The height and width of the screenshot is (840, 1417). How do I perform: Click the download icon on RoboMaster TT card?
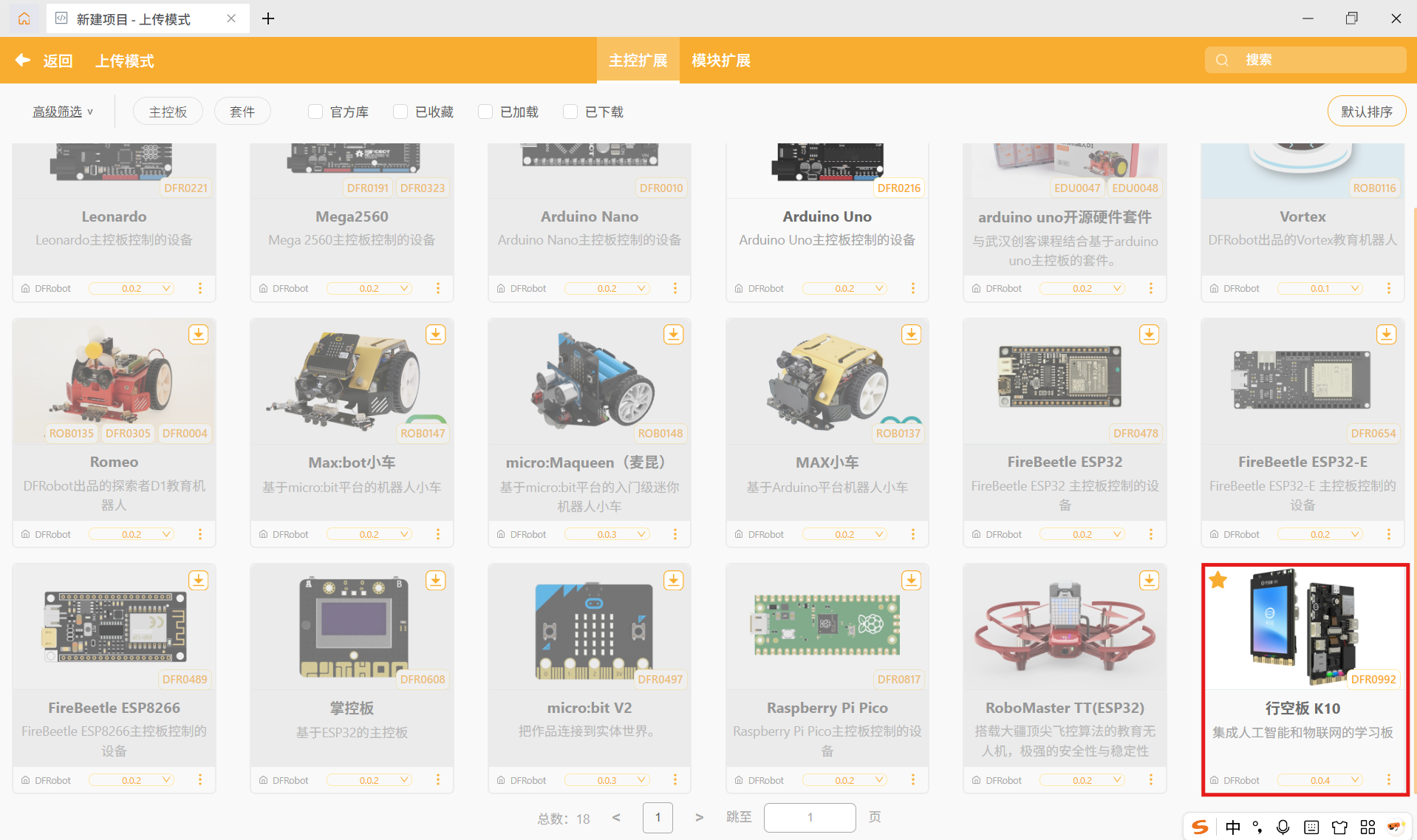point(1149,581)
